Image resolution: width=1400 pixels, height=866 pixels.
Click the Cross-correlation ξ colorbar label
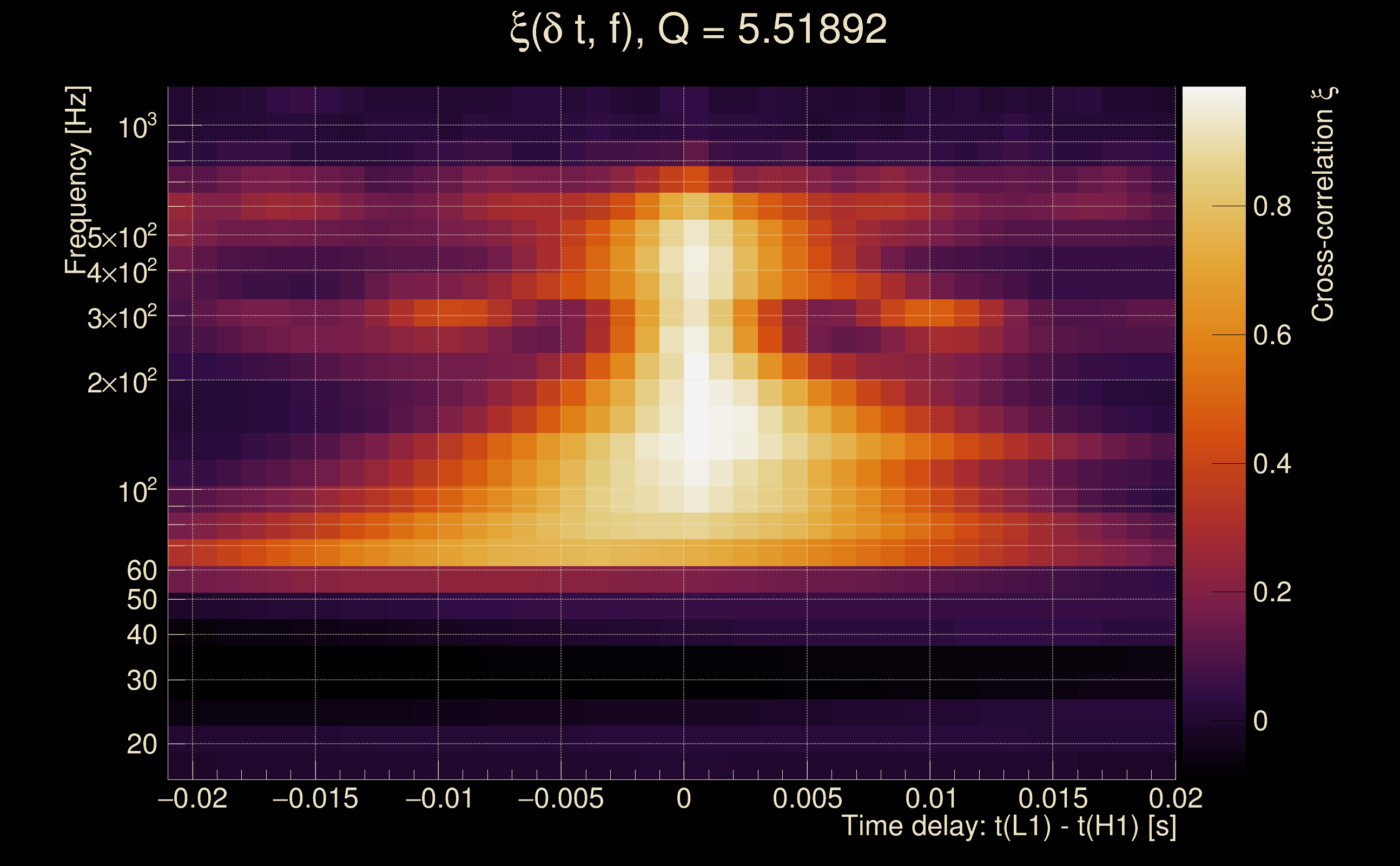pos(1323,205)
